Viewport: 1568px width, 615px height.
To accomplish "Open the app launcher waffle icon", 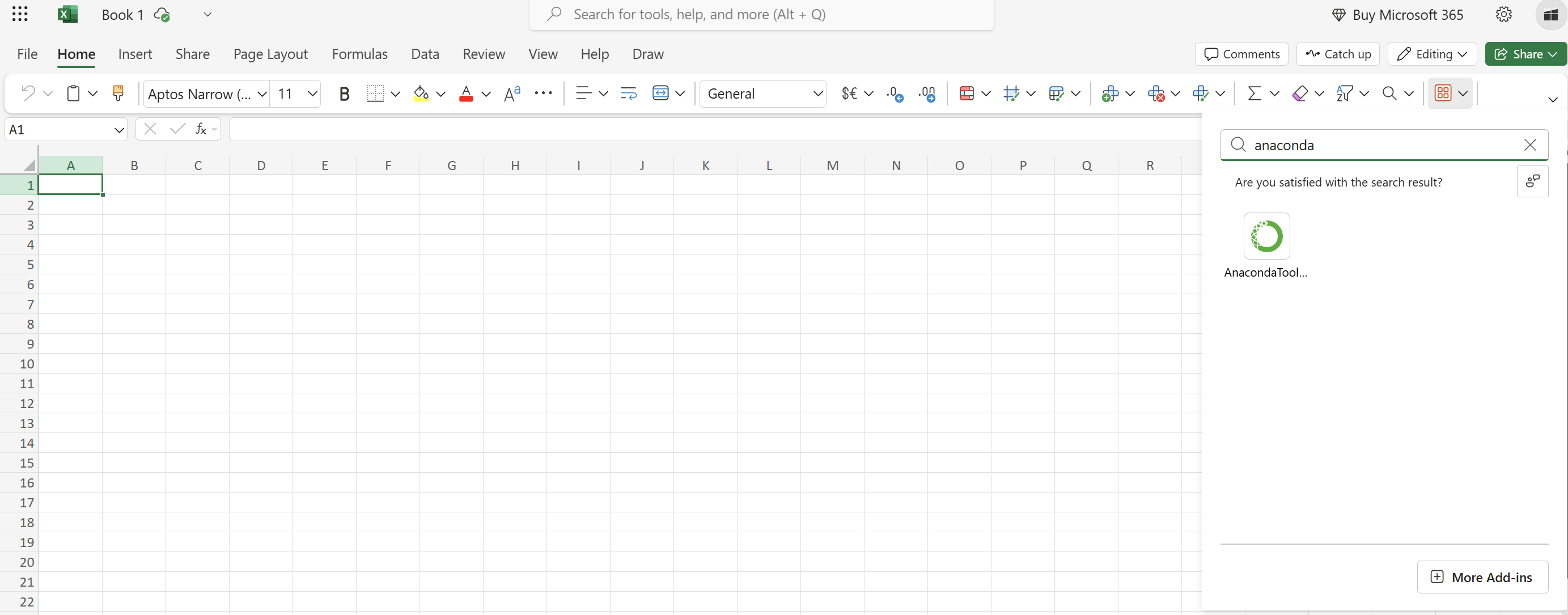I will 19,14.
